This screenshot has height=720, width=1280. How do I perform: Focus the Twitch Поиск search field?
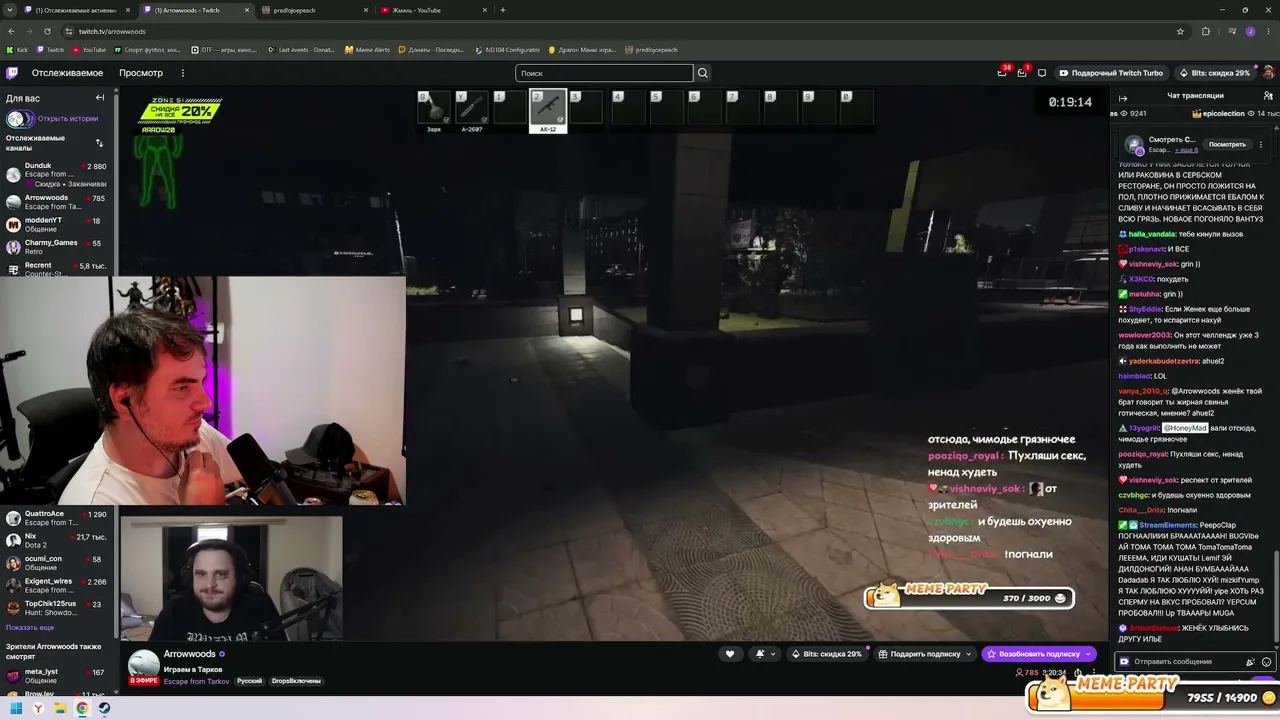point(604,73)
